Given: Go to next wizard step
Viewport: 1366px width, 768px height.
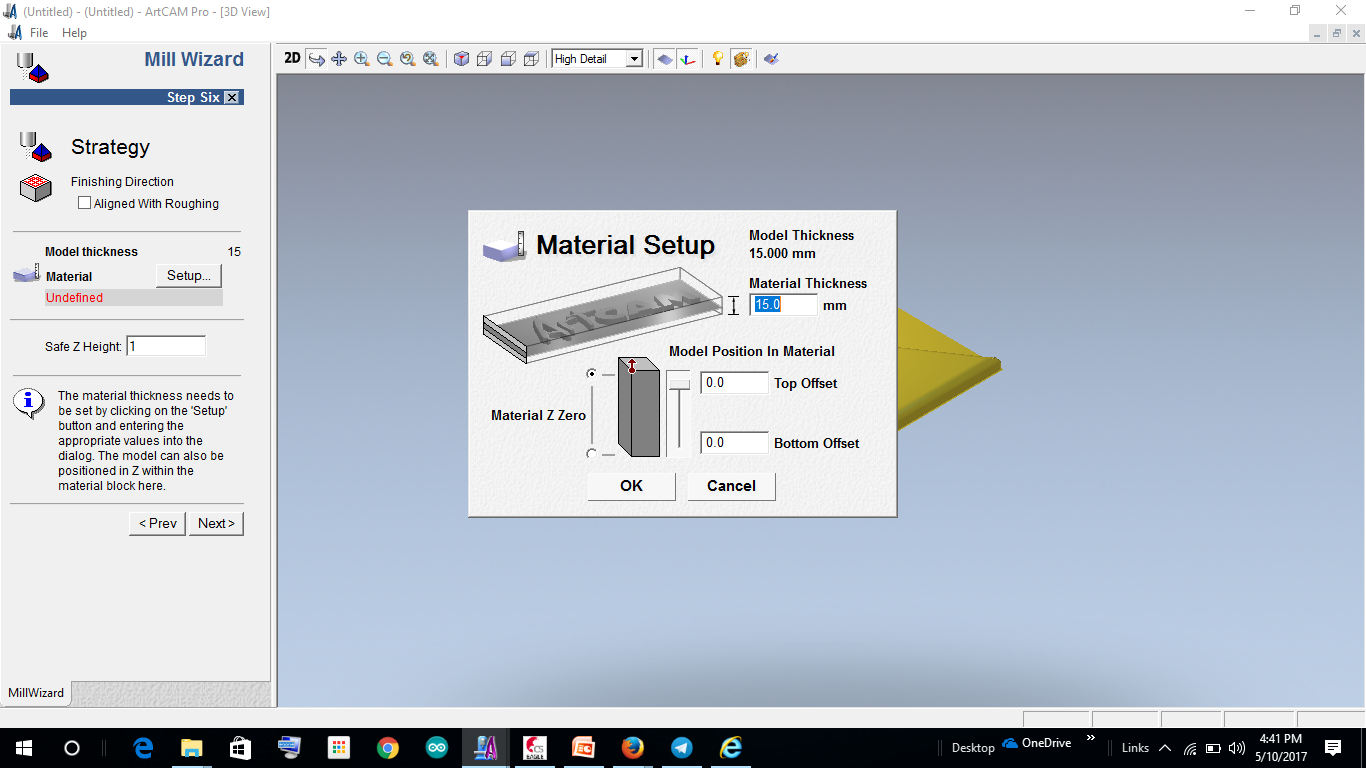Looking at the screenshot, I should (216, 523).
